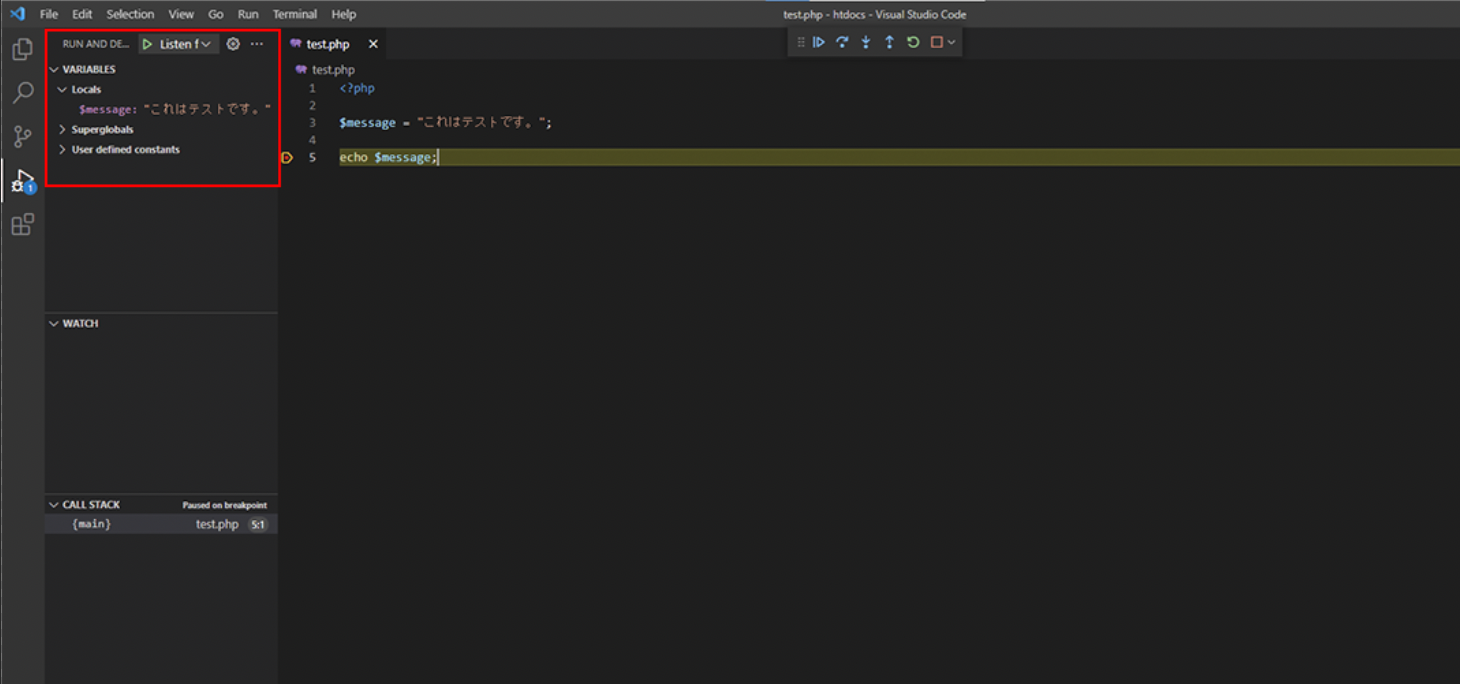Click the Step Into debug button
Image resolution: width=1460 pixels, height=684 pixels.
866,42
